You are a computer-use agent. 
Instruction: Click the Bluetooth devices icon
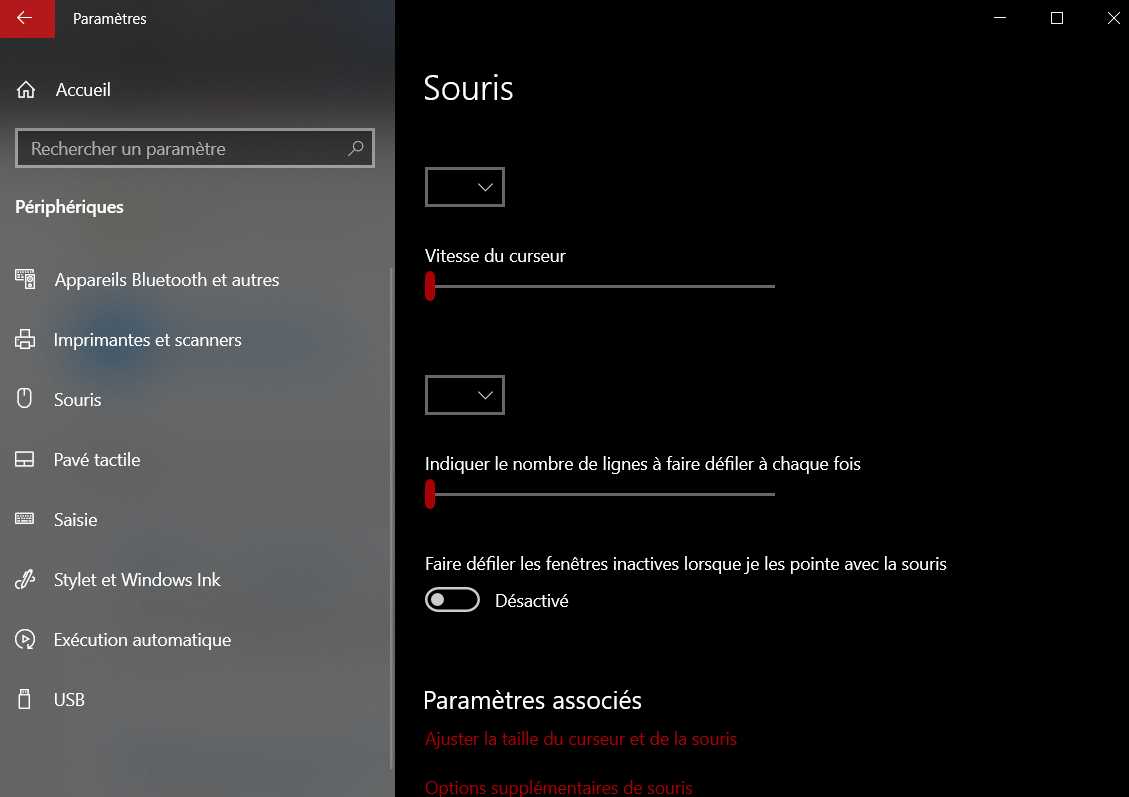pyautogui.click(x=25, y=279)
